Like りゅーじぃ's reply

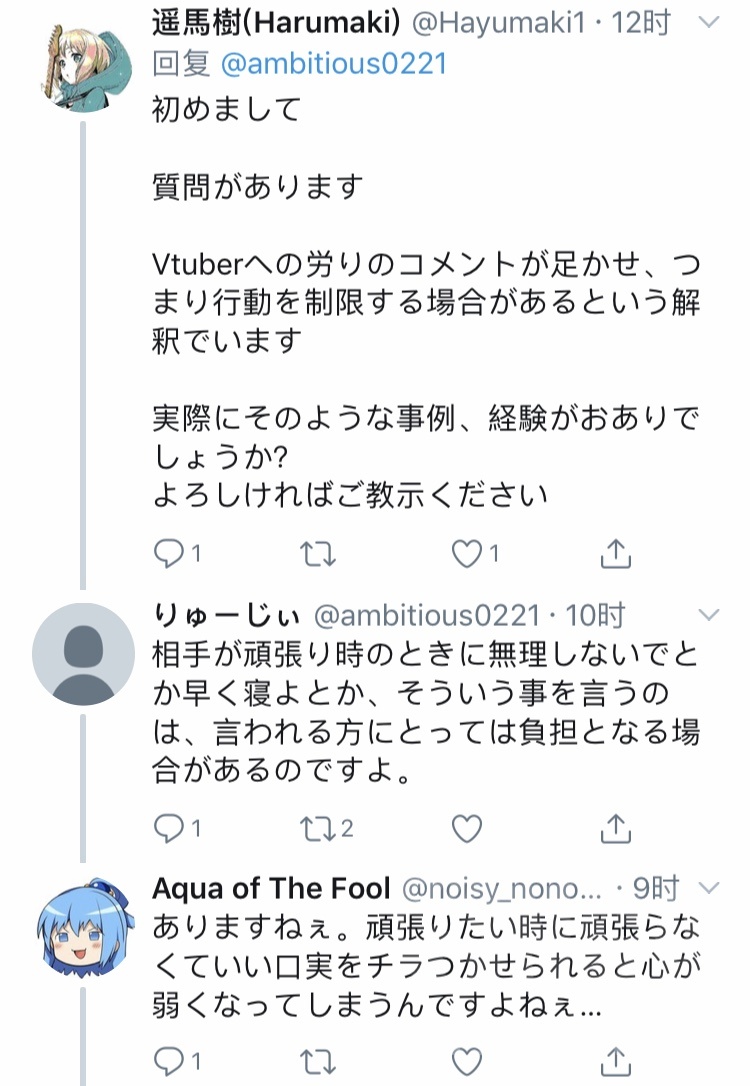[x=466, y=828]
